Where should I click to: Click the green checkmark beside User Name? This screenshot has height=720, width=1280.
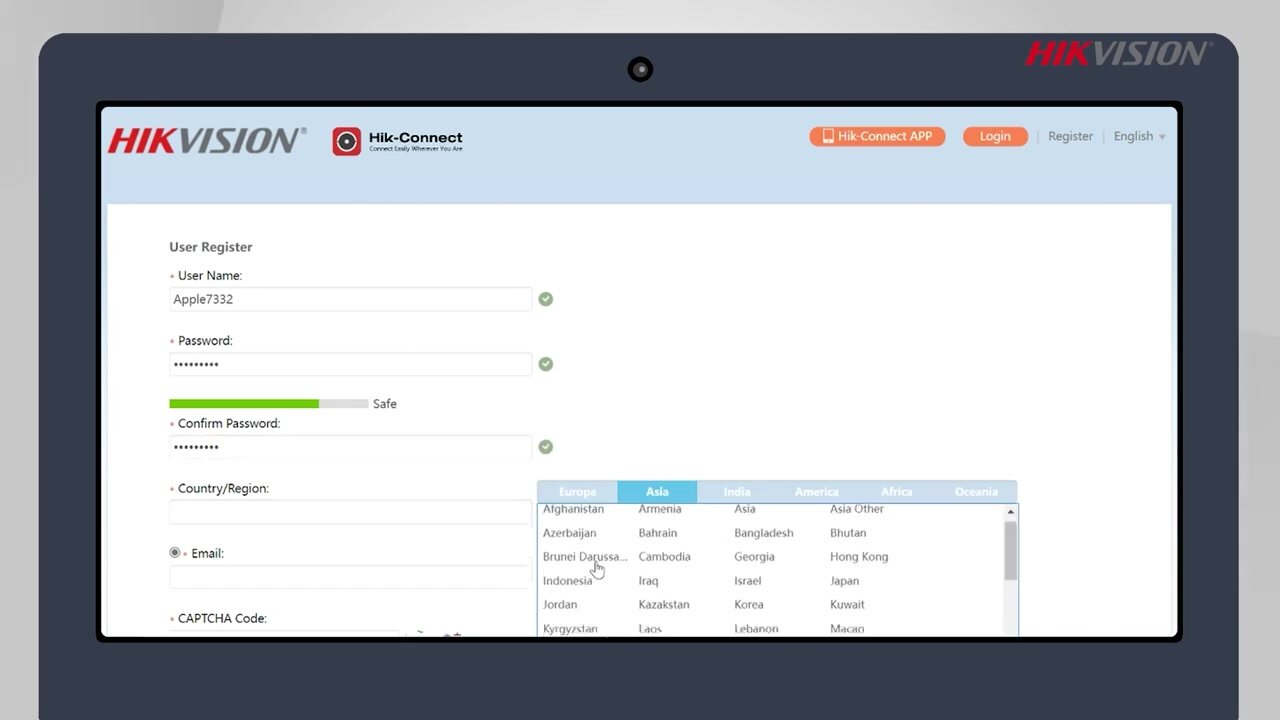pyautogui.click(x=545, y=299)
